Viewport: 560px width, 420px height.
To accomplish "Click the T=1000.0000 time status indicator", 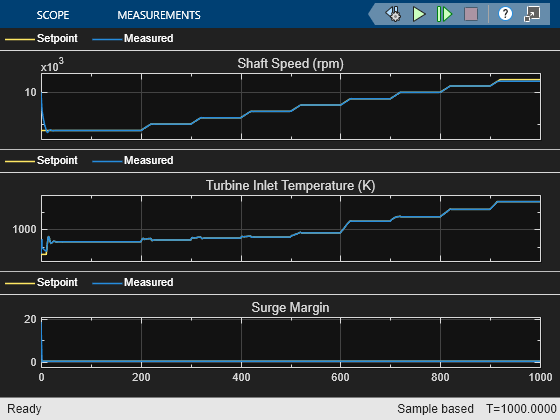I will click(521, 409).
